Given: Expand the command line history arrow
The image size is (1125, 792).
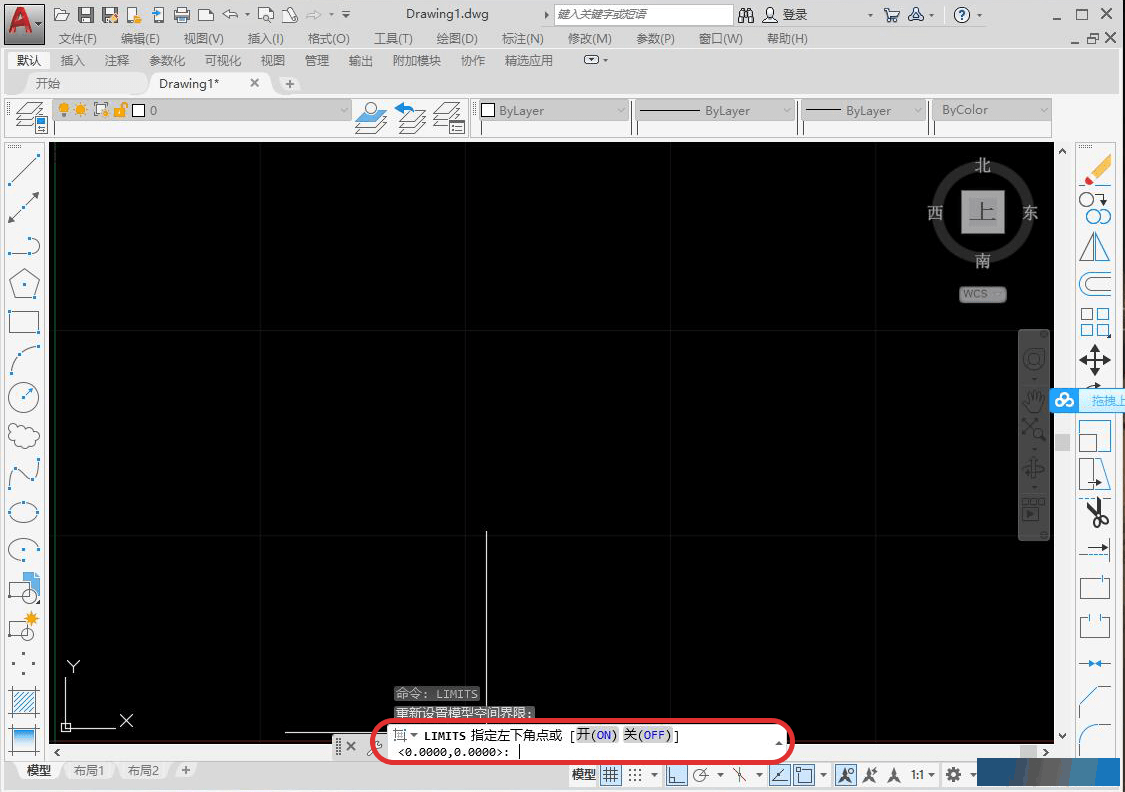Looking at the screenshot, I should (x=779, y=743).
